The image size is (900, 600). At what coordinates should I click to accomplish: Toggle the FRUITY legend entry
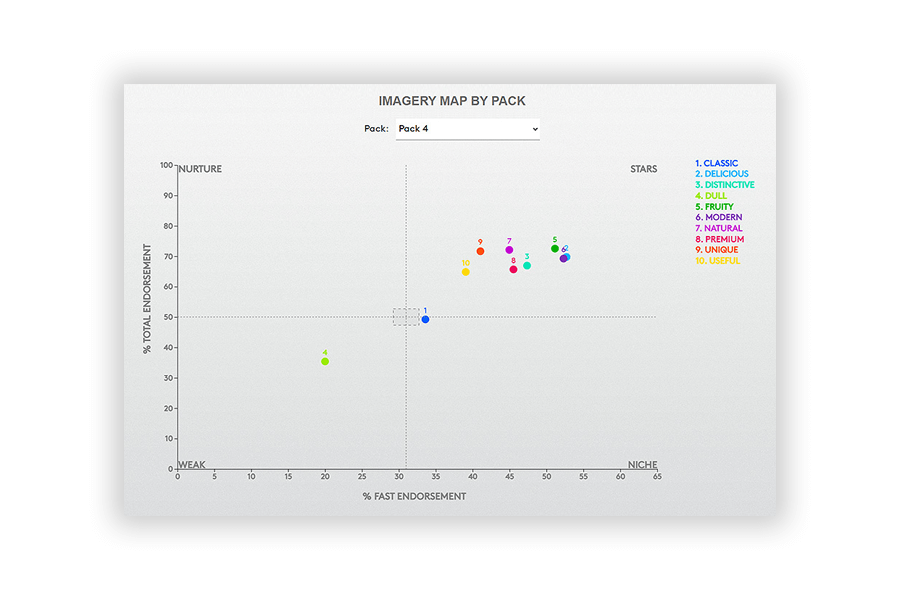(x=714, y=206)
